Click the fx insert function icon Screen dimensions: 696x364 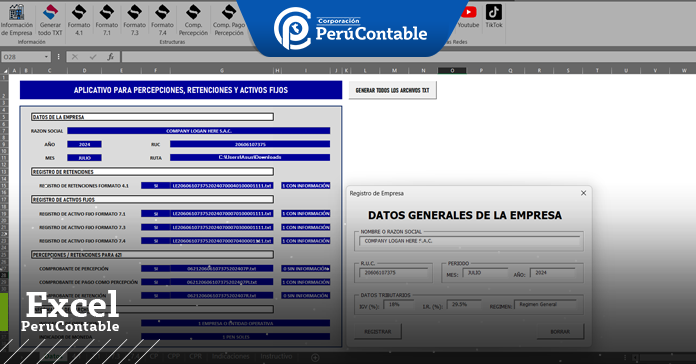click(111, 57)
